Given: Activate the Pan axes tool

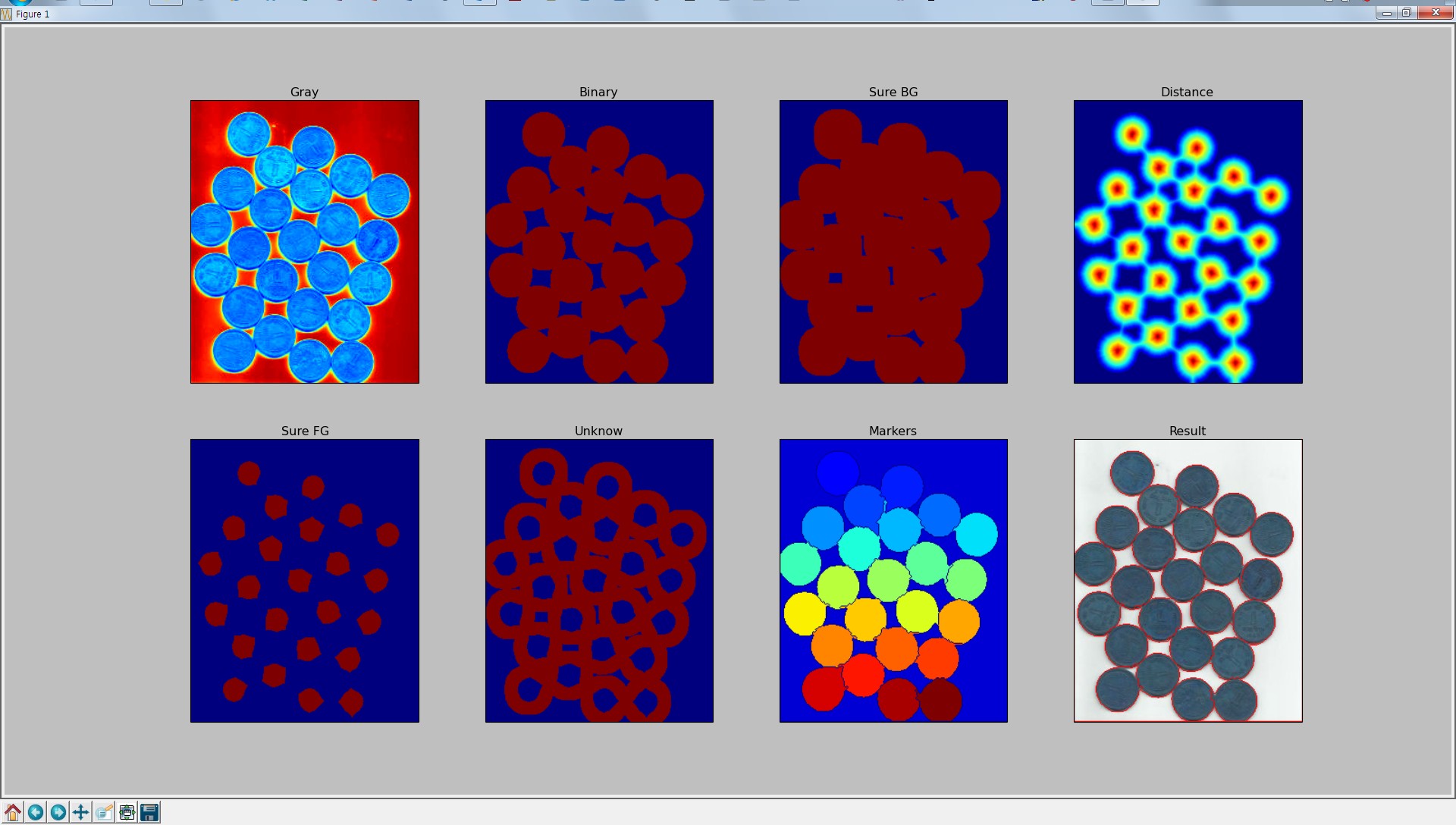Looking at the screenshot, I should [x=81, y=813].
